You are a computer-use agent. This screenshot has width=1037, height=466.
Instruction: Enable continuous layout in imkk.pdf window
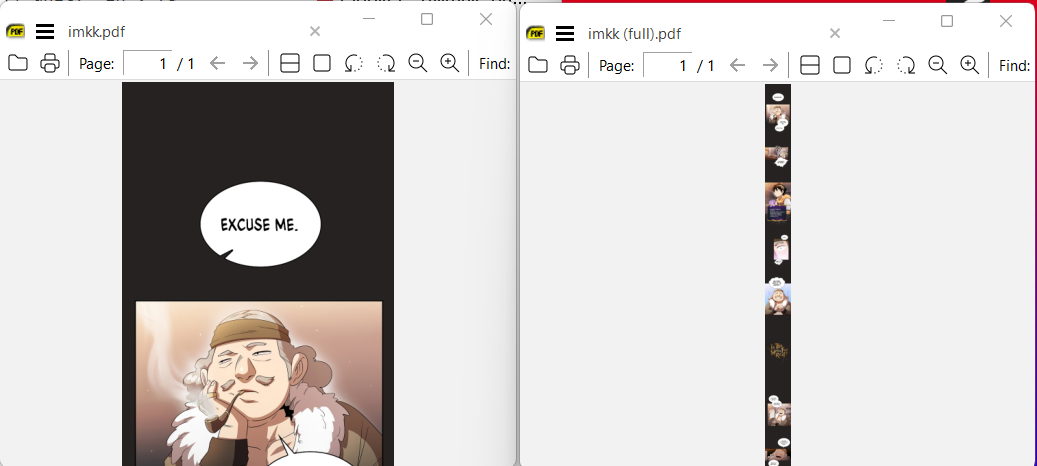coord(290,63)
